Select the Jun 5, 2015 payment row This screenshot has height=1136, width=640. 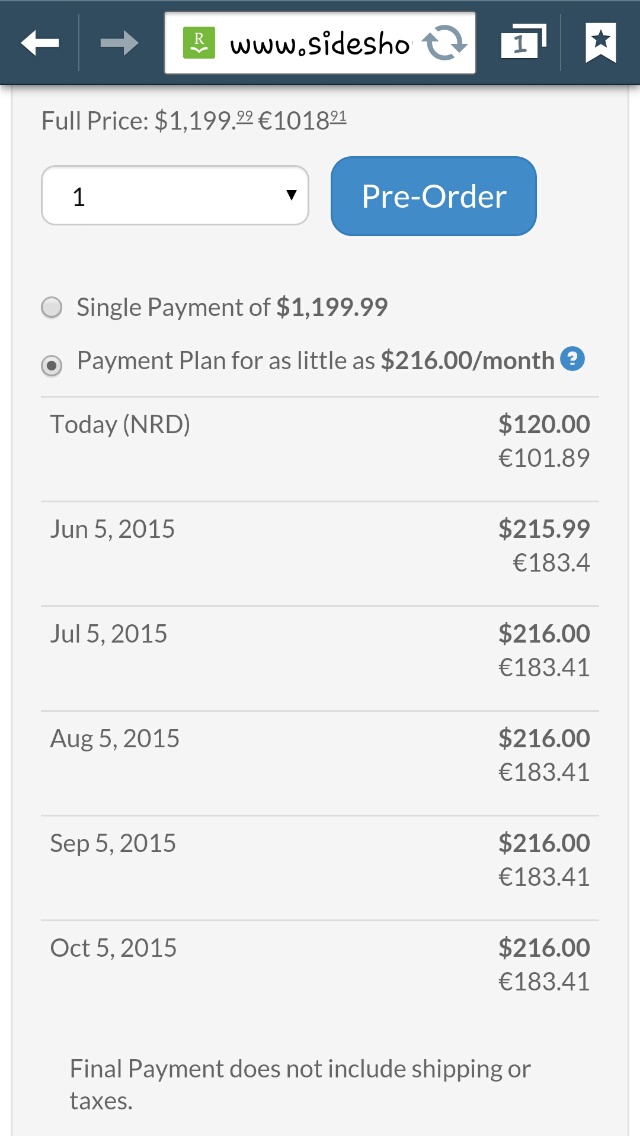pos(320,546)
